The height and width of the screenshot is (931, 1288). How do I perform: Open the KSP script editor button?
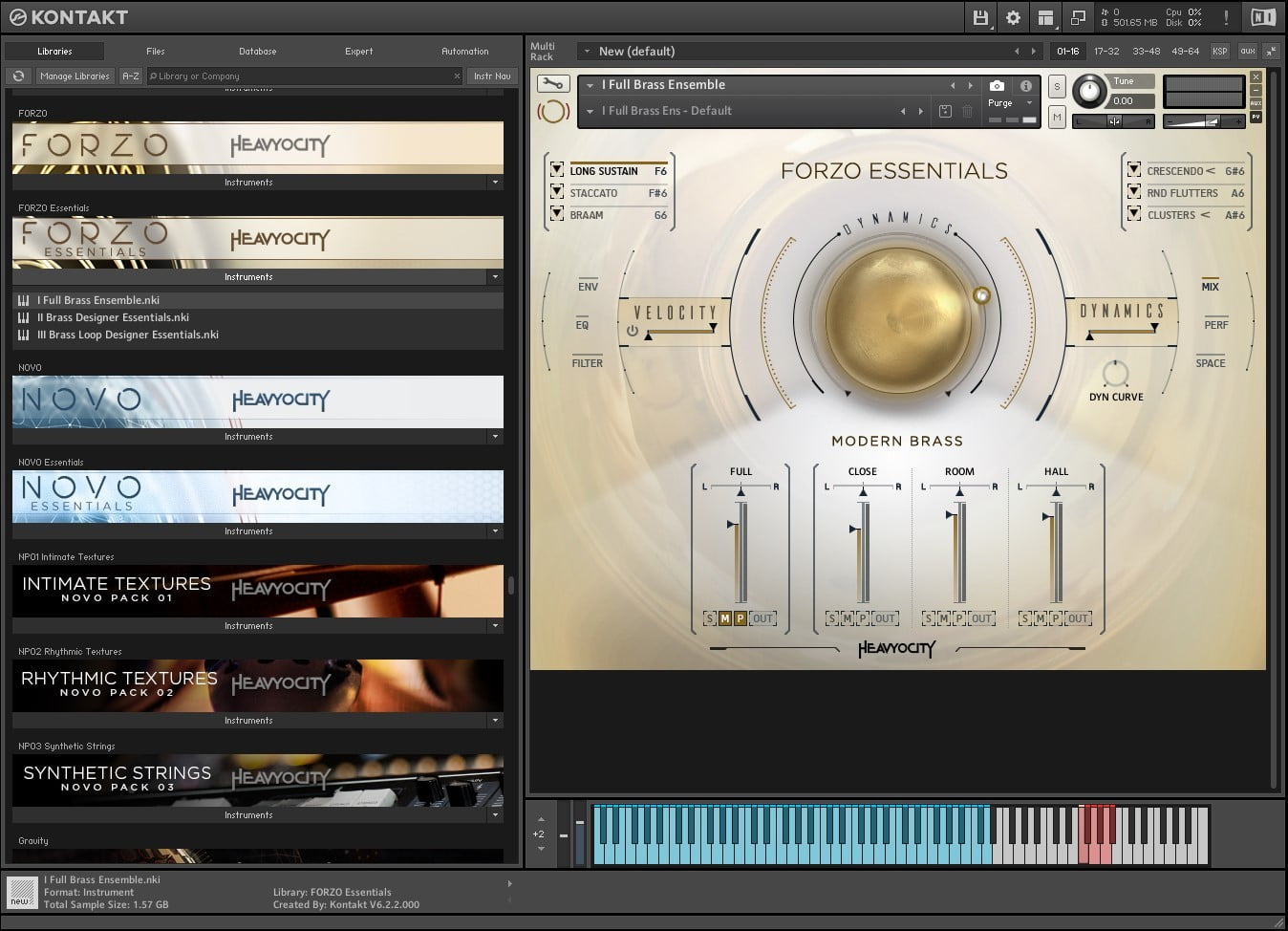[1220, 52]
